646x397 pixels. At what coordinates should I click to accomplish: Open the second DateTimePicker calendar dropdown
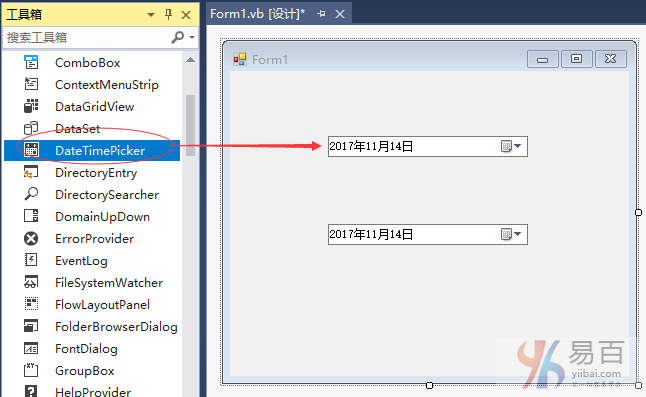(511, 234)
